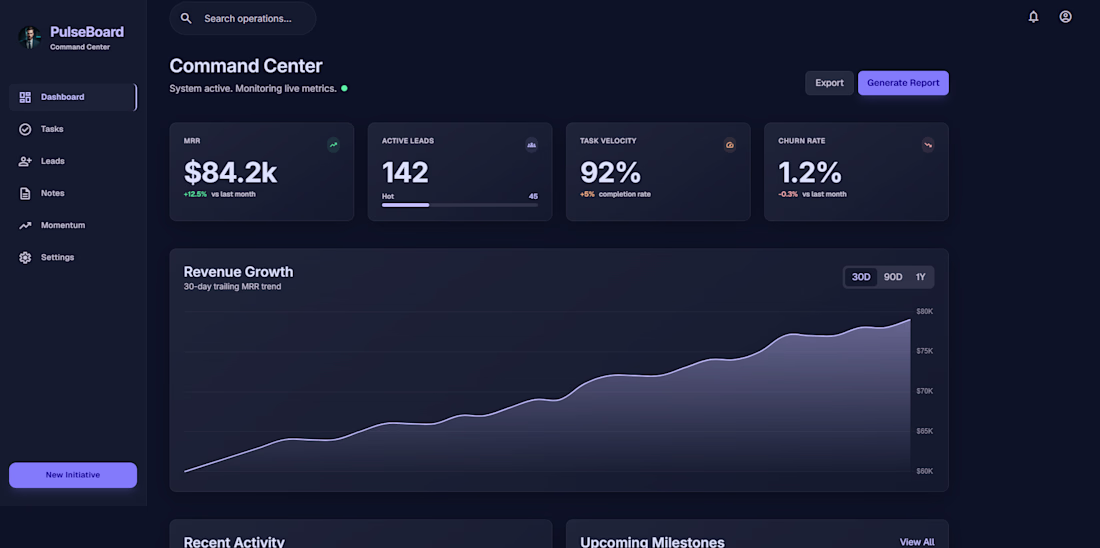Click the New Initiative button
Viewport: 1100px width, 548px height.
pyautogui.click(x=73, y=475)
